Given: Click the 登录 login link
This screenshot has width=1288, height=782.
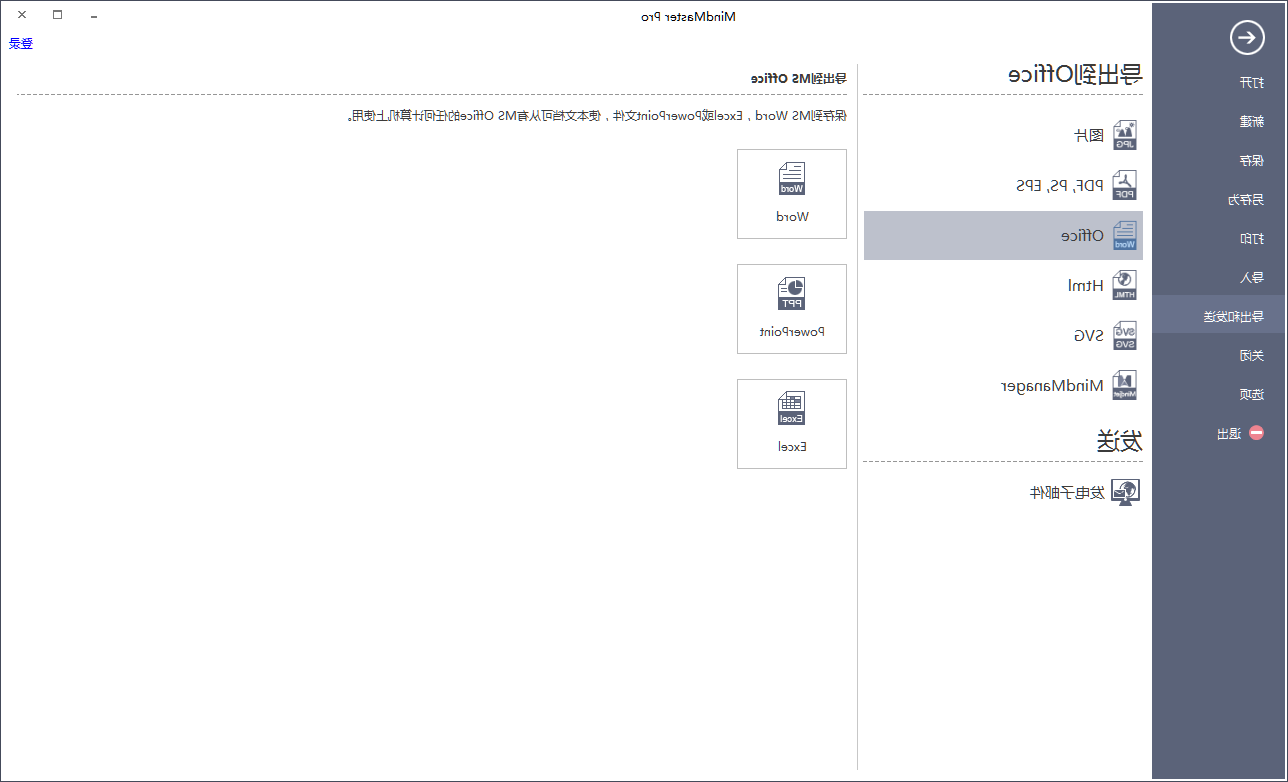Looking at the screenshot, I should pos(21,43).
